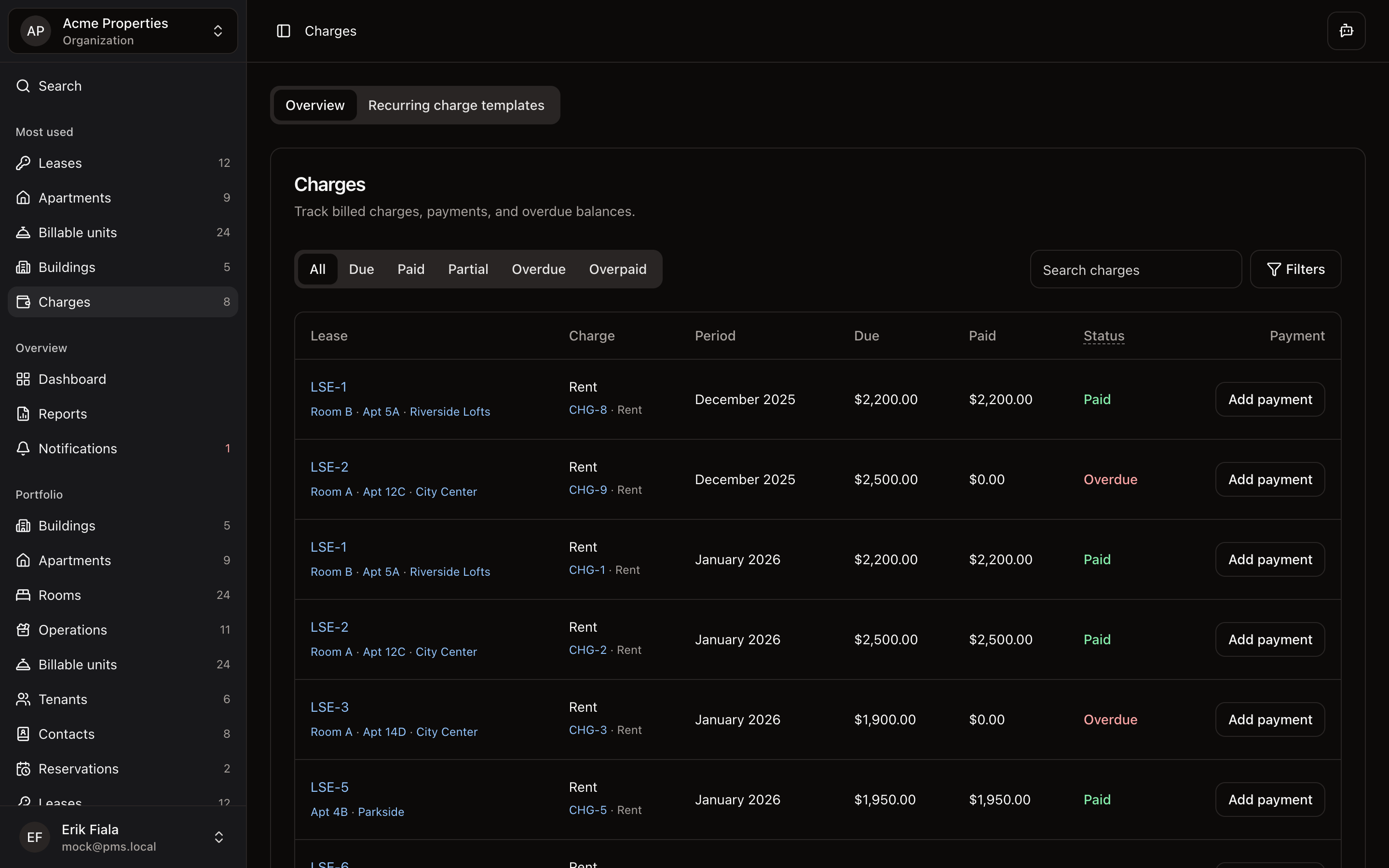Open Notifications from the sidebar
Viewport: 1389px width, 868px height.
(x=78, y=448)
